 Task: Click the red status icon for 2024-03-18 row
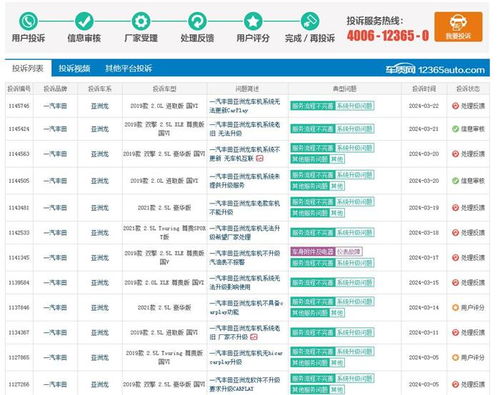point(455,232)
